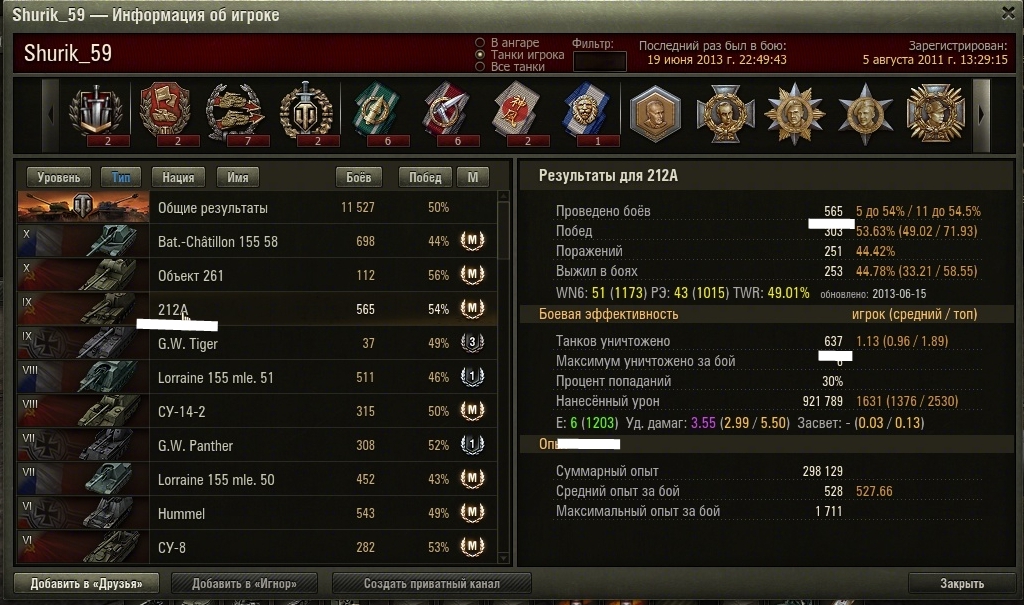Click the scroll-down arrow of tank list

coord(503,558)
